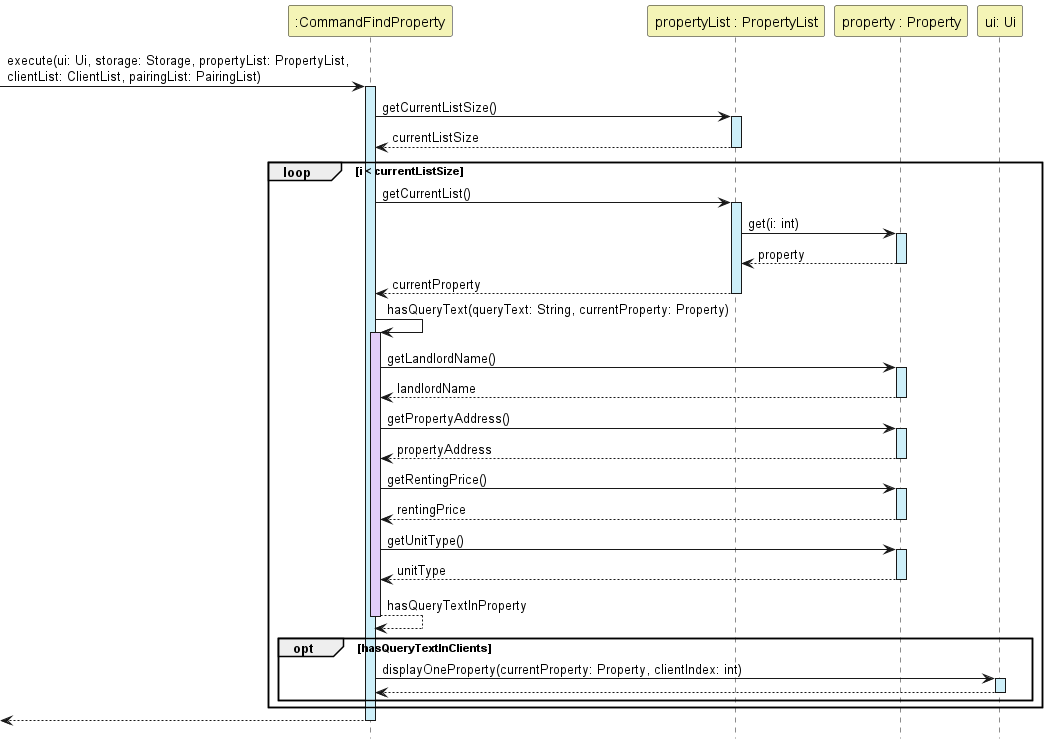The image size is (1047, 744).
Task: Click the getPropertyAddress() message label
Action: [448, 419]
